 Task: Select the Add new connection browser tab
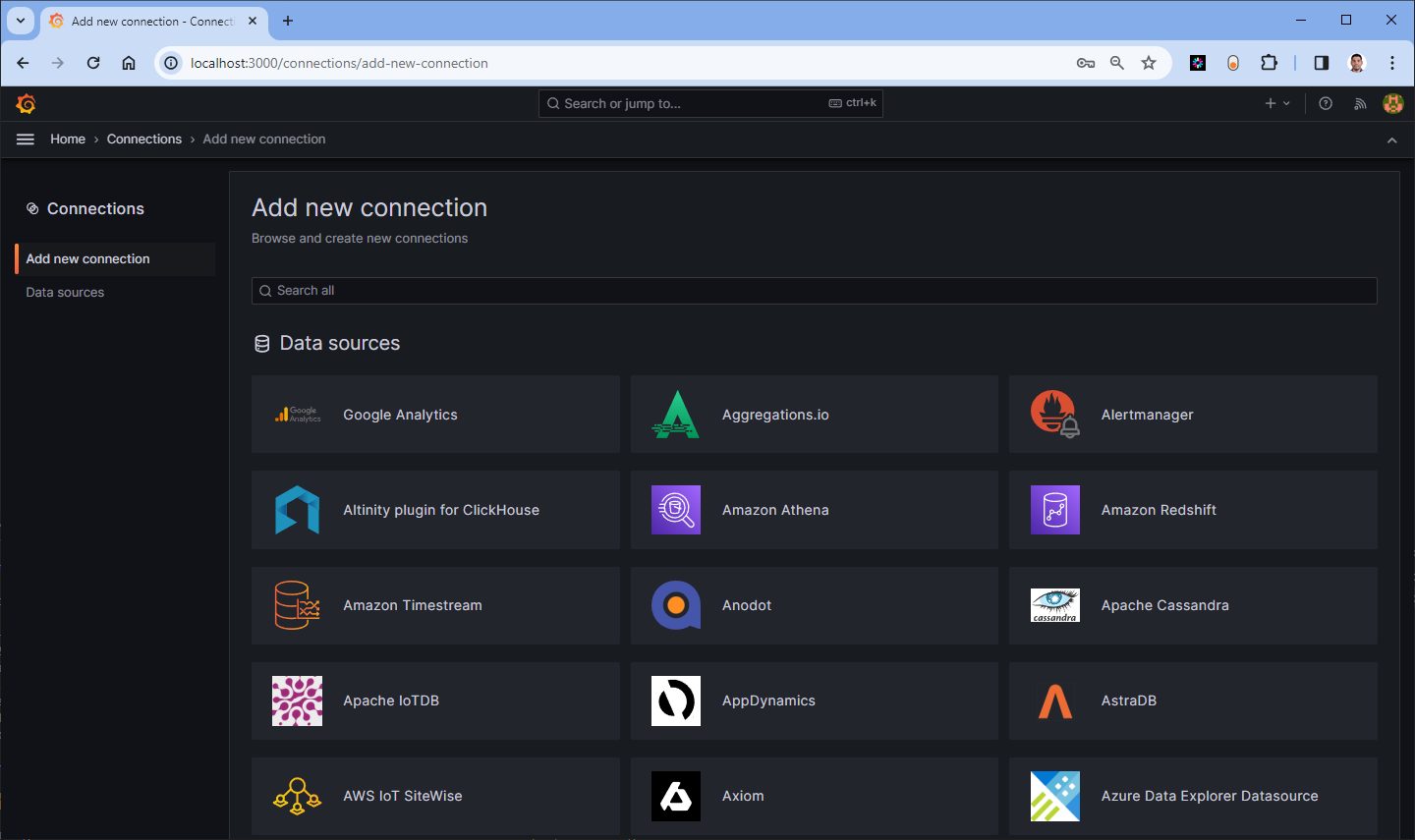tap(154, 21)
